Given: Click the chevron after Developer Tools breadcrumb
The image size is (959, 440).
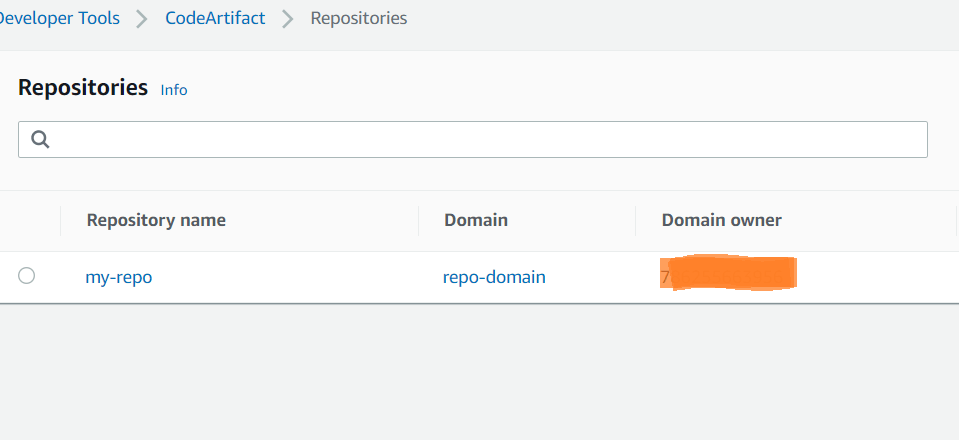Looking at the screenshot, I should [x=143, y=19].
